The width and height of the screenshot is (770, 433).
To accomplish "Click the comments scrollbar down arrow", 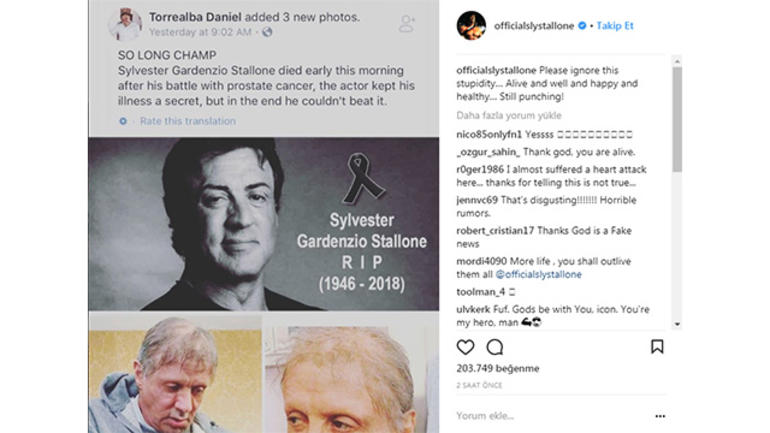I will 677,323.
